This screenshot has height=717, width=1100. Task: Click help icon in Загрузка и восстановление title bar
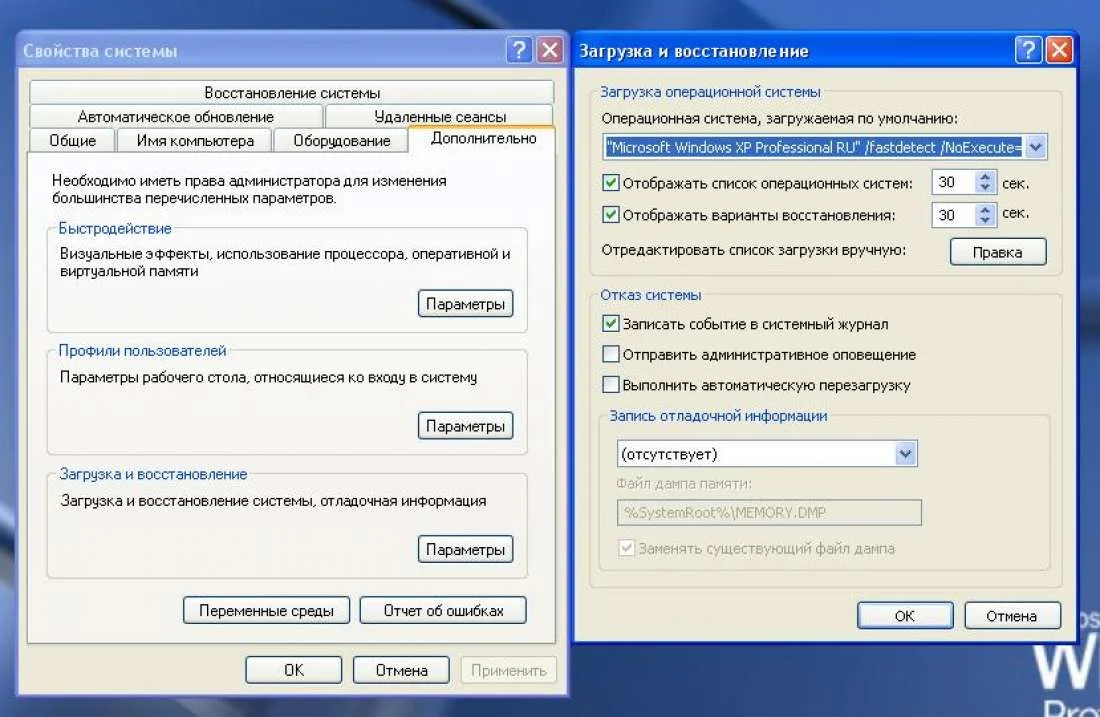(x=1028, y=51)
